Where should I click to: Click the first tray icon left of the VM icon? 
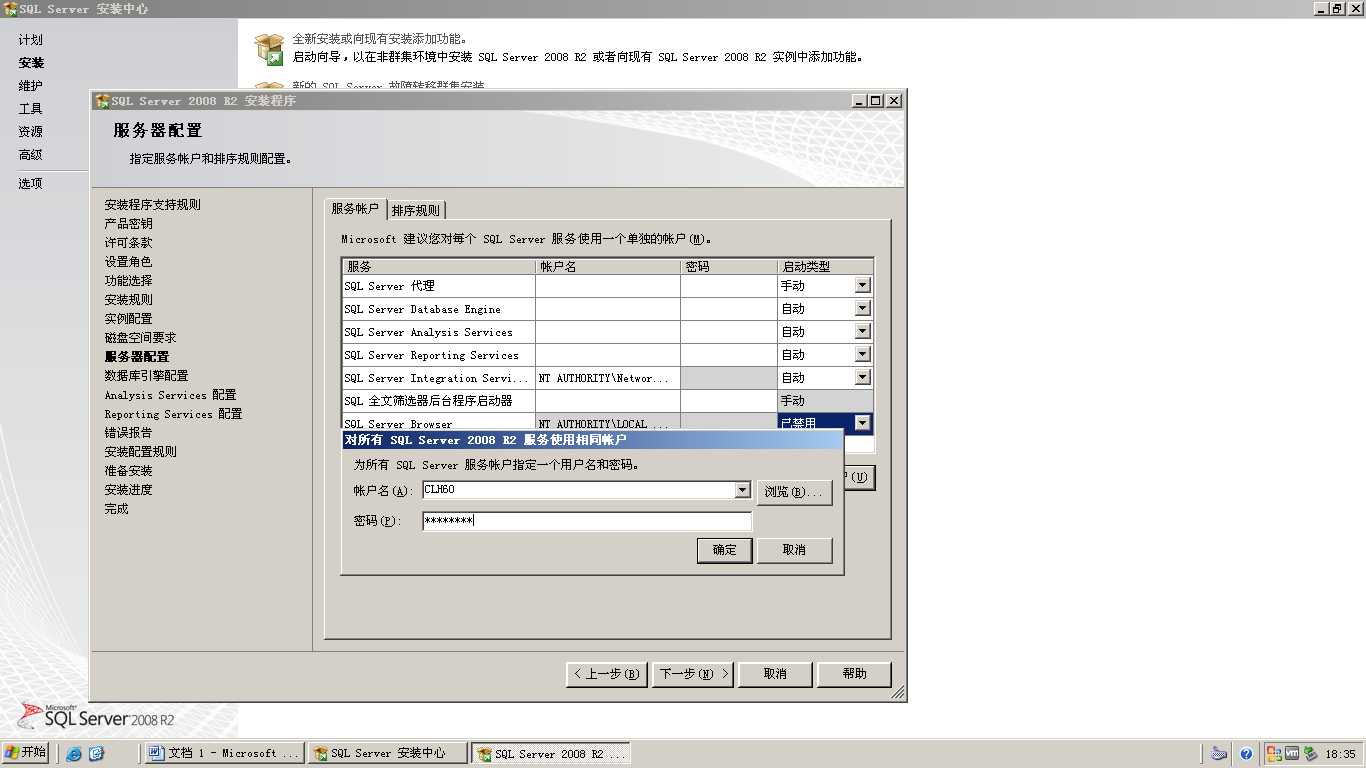(1274, 754)
